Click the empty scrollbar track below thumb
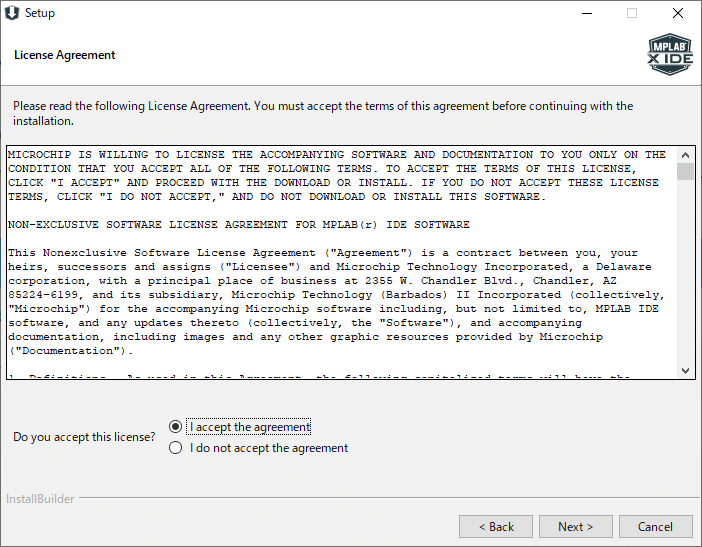702x547 pixels. (x=685, y=280)
